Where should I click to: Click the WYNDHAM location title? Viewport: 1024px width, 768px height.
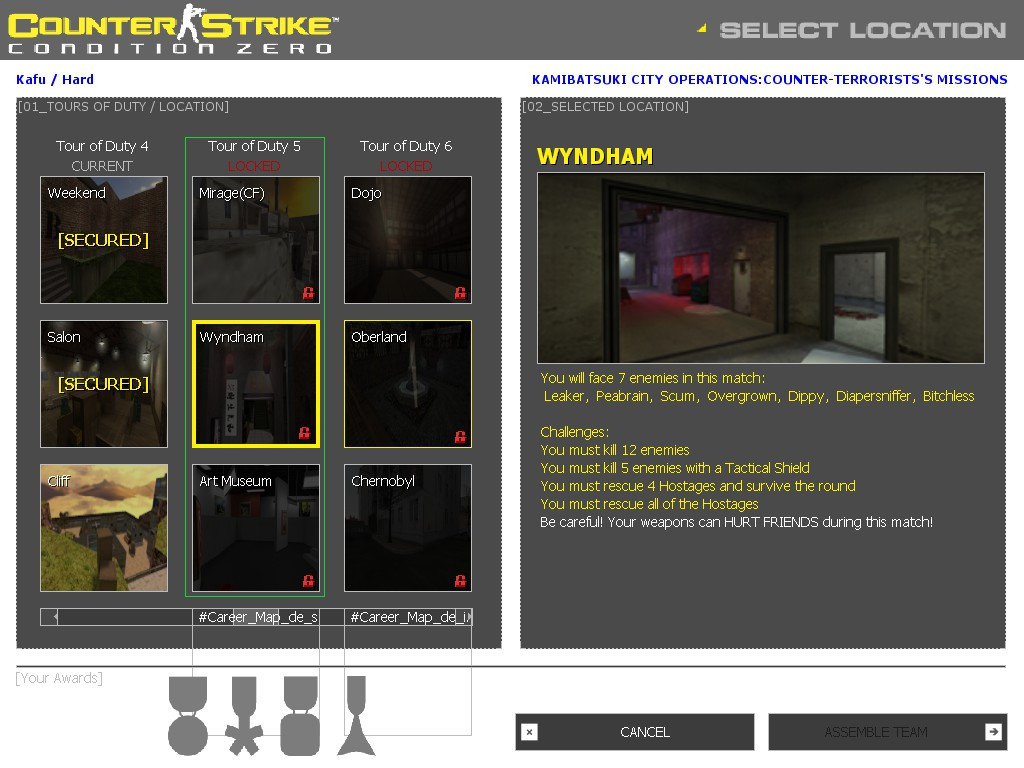pos(595,157)
